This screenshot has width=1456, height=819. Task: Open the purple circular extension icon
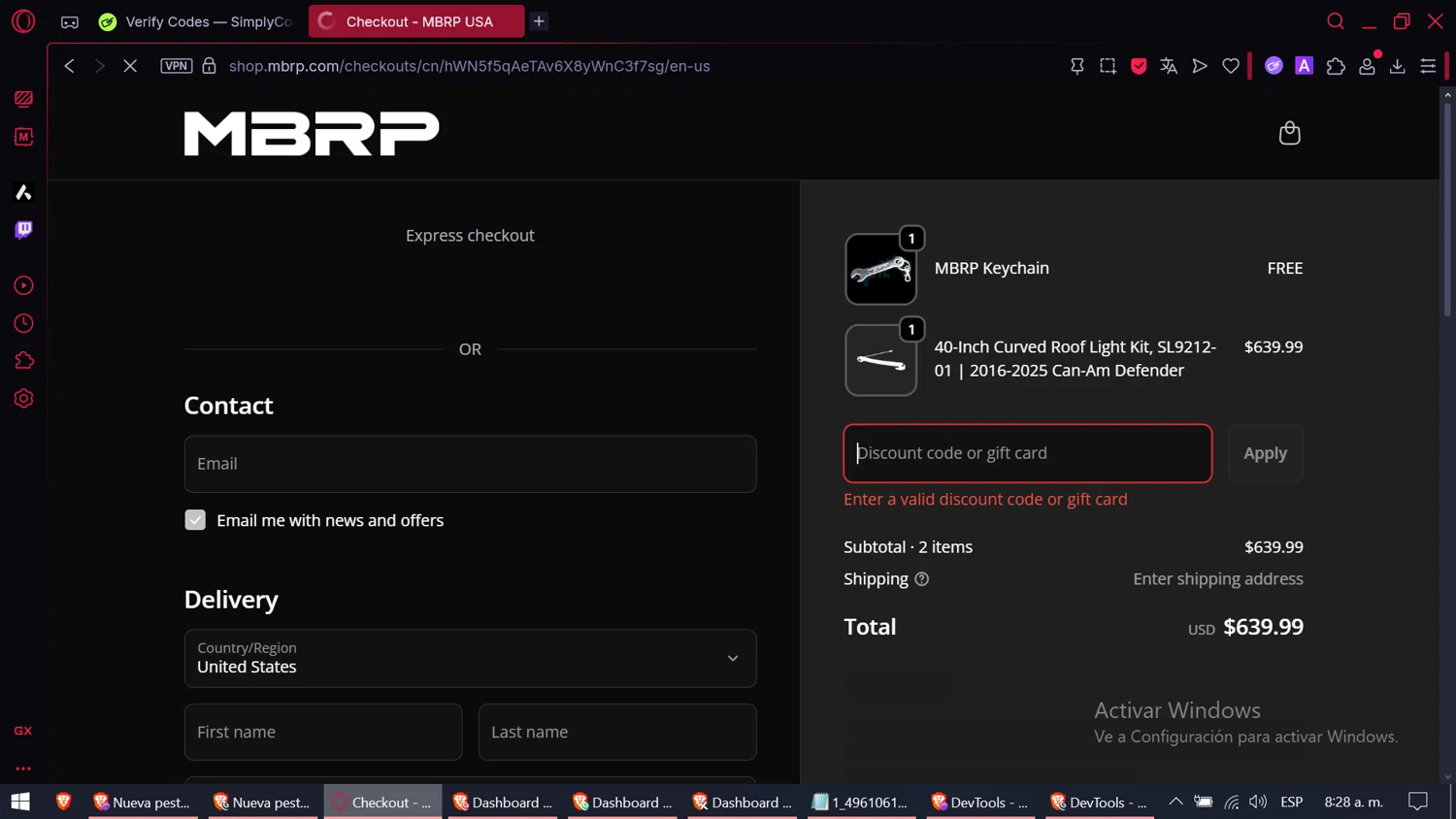1274,66
